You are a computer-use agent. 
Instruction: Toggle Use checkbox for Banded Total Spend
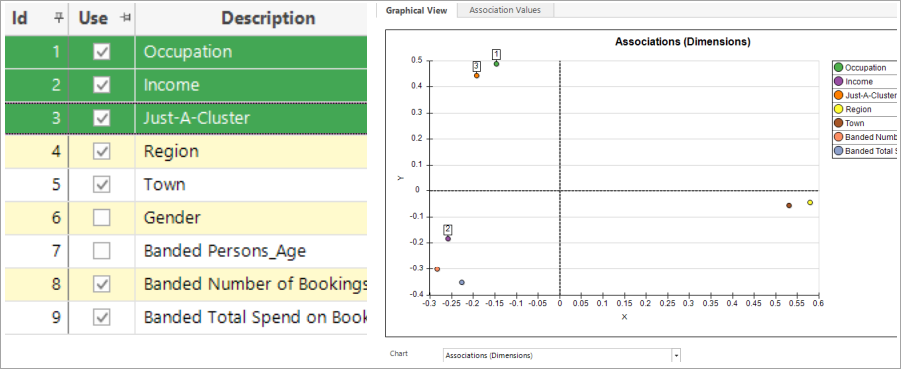click(102, 317)
